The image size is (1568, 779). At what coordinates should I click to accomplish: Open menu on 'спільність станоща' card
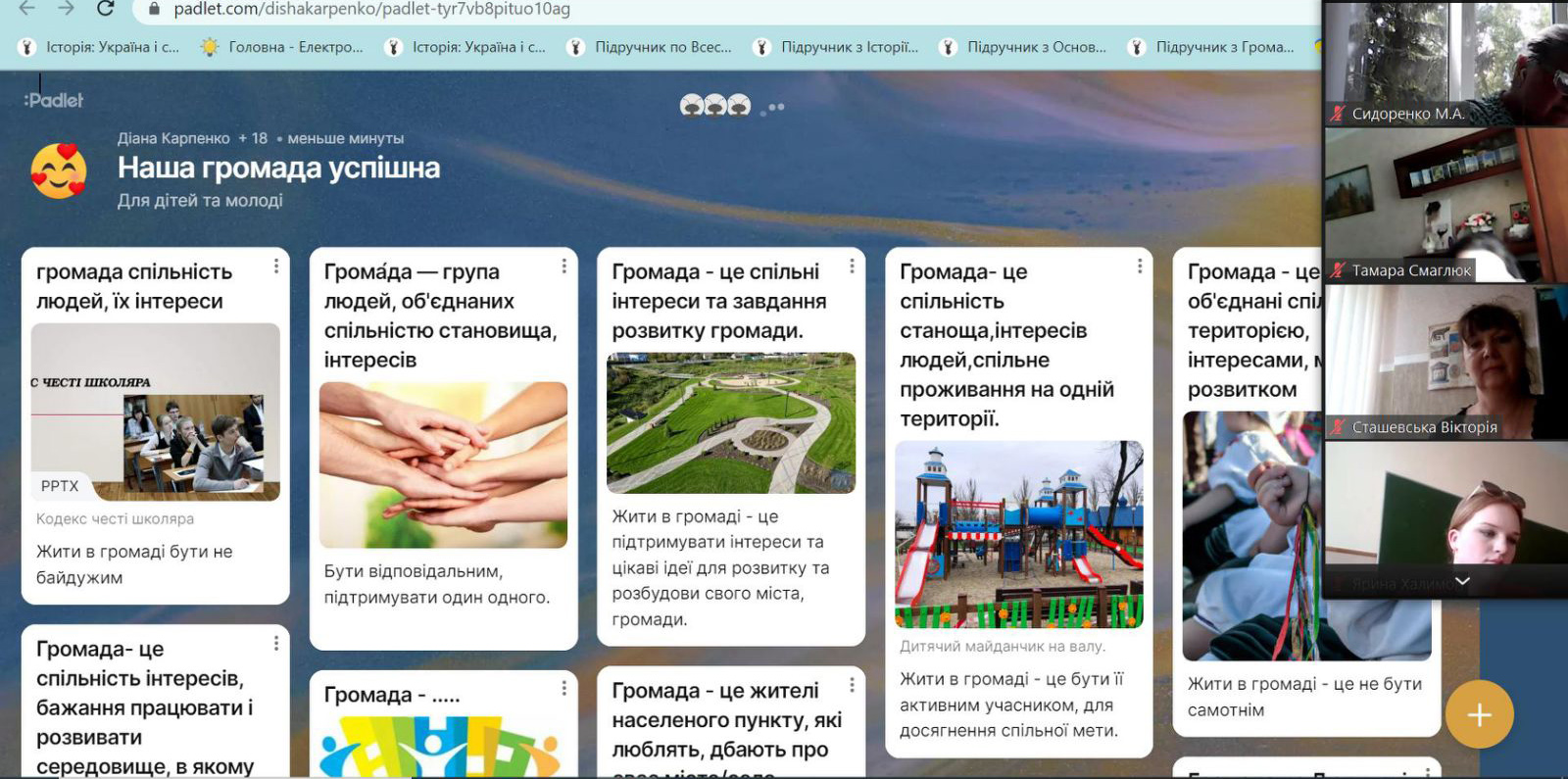point(1140,266)
